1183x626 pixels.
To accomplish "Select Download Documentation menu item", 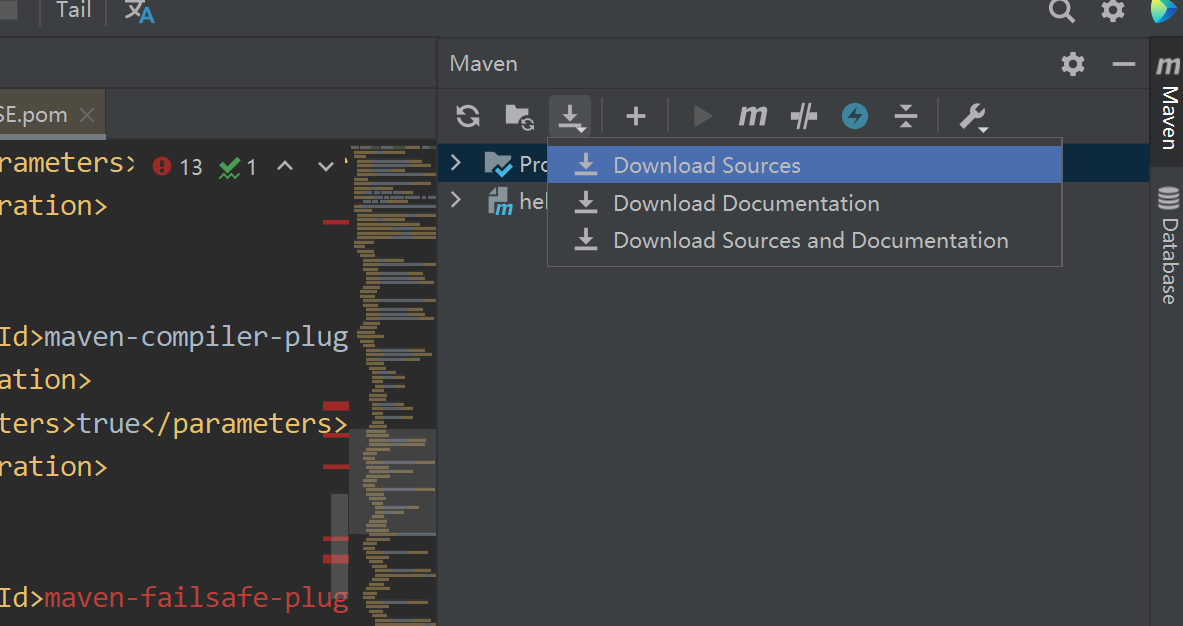I will click(x=804, y=203).
